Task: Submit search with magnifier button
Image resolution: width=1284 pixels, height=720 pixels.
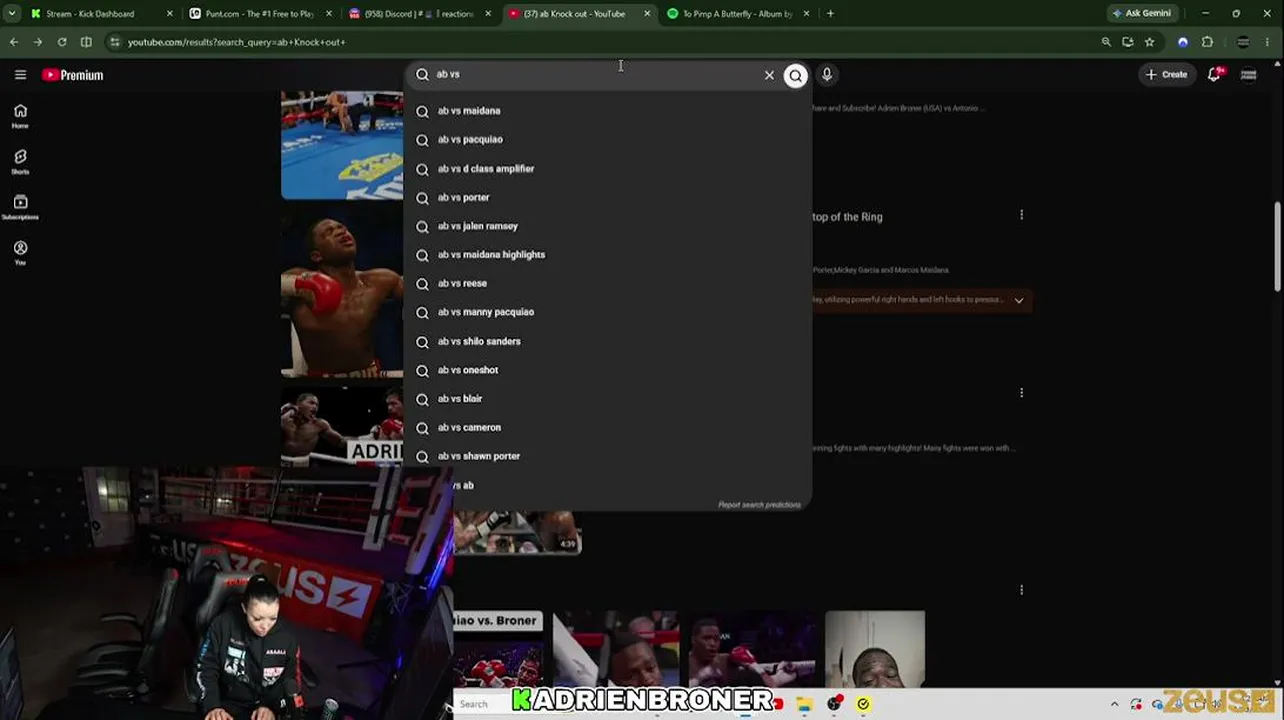Action: (x=795, y=75)
